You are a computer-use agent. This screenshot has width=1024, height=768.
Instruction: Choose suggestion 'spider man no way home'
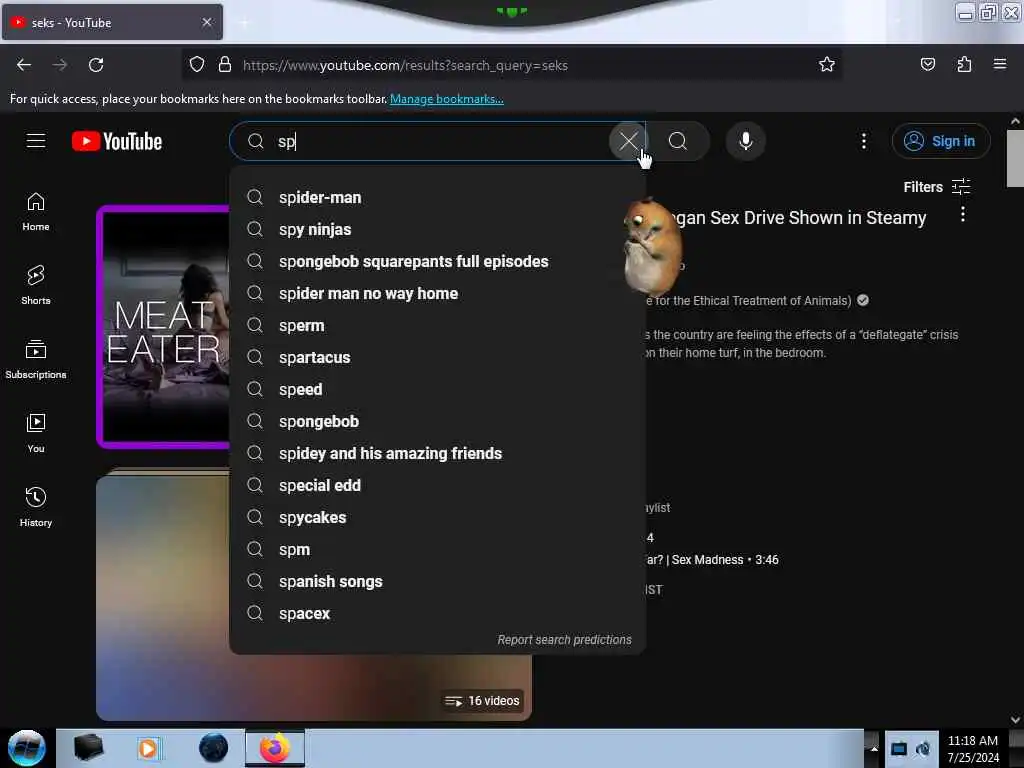click(x=437, y=293)
